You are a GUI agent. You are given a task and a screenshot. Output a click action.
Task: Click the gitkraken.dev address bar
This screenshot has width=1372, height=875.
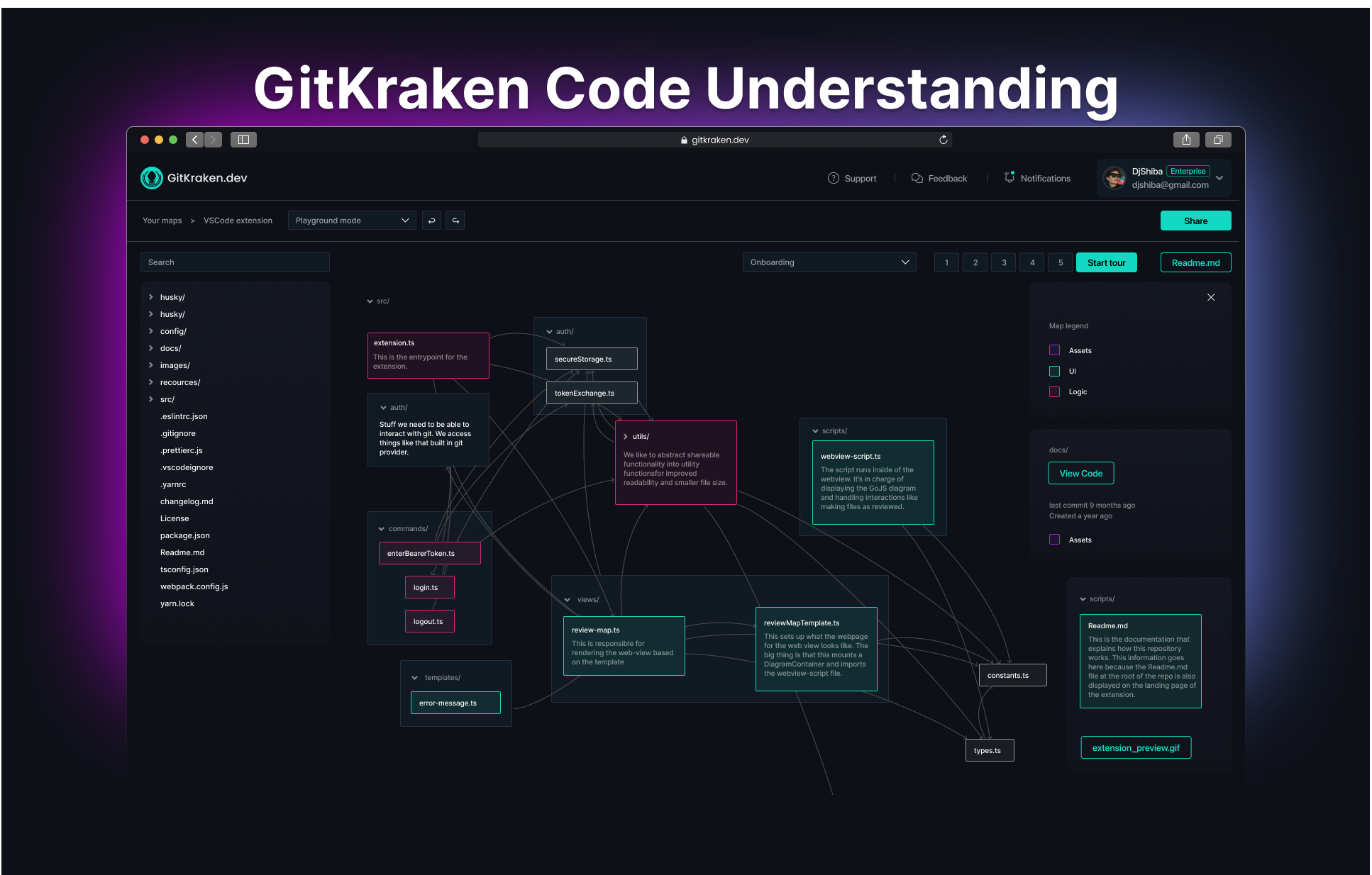point(715,140)
